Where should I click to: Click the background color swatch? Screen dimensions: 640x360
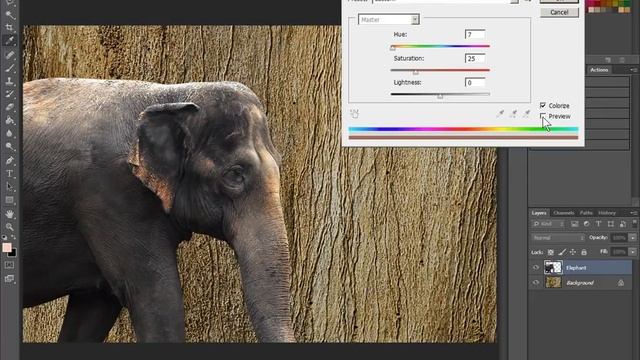click(x=13, y=253)
